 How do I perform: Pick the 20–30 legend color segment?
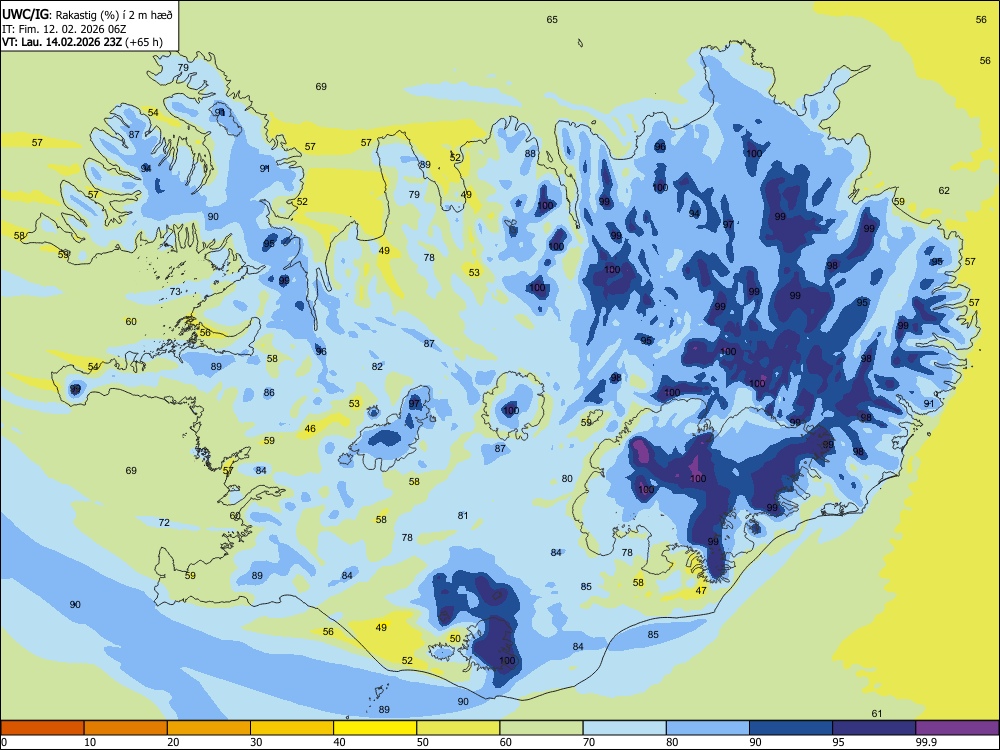(x=209, y=728)
